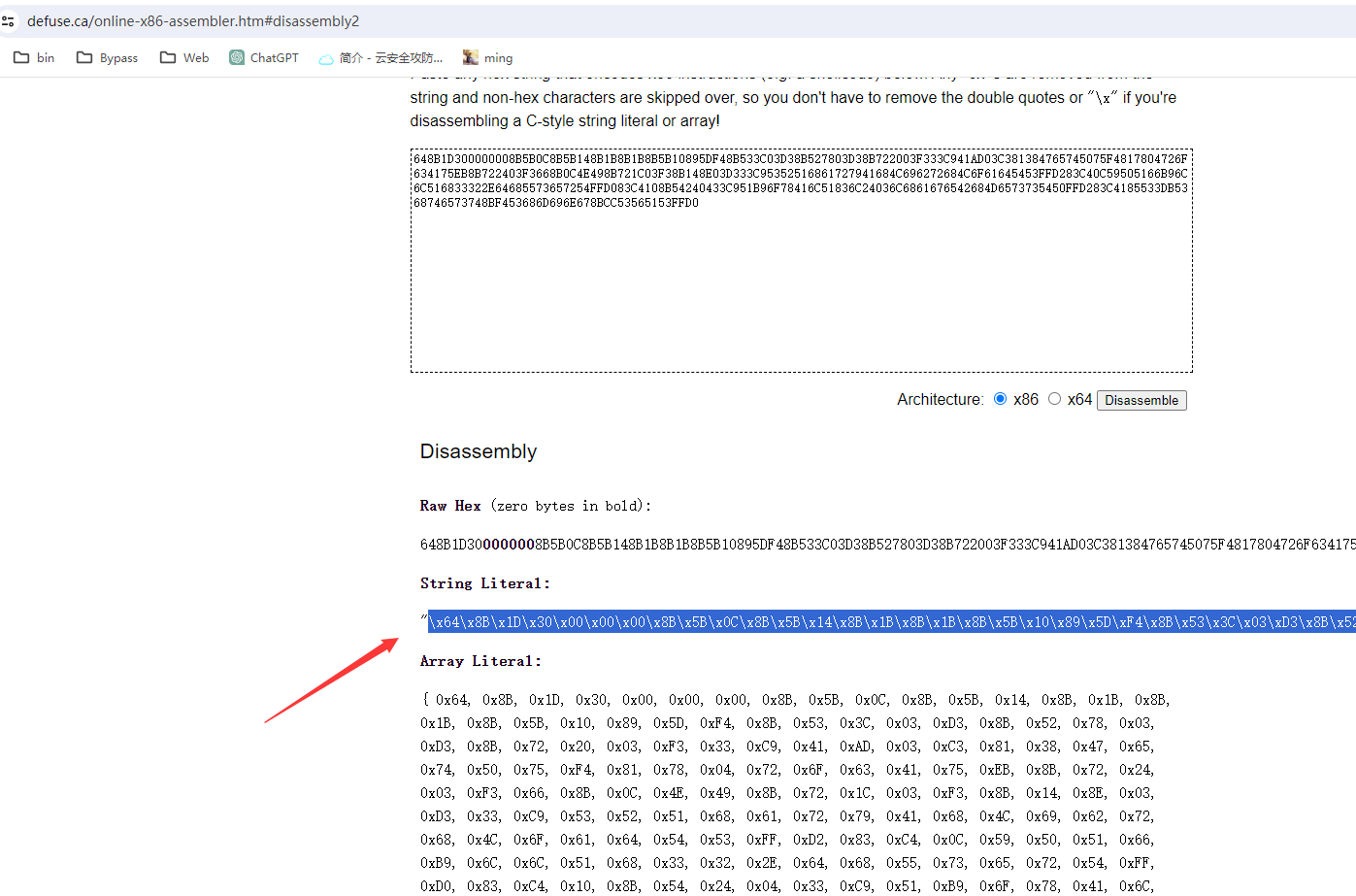Click the site info icon in address bar

9,20
